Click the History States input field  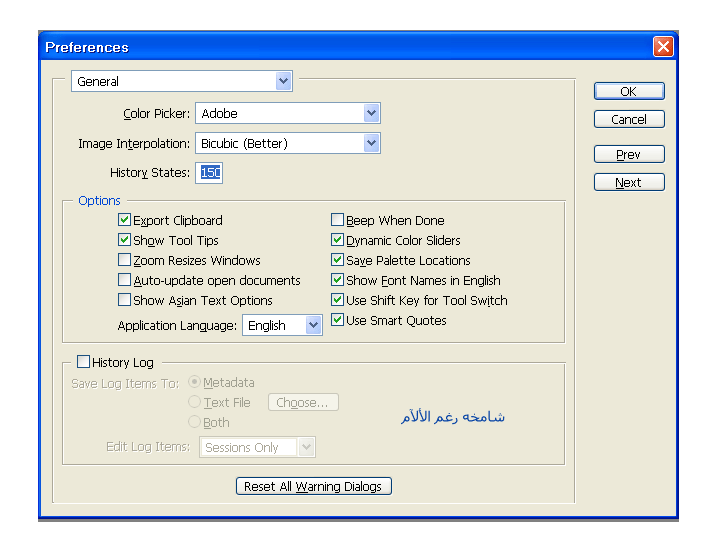pyautogui.click(x=209, y=173)
